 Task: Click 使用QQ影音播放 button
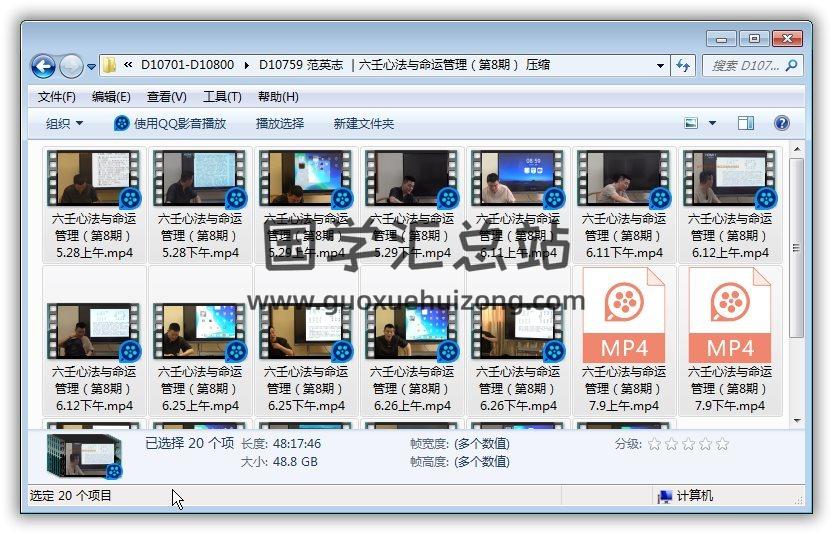(x=170, y=123)
